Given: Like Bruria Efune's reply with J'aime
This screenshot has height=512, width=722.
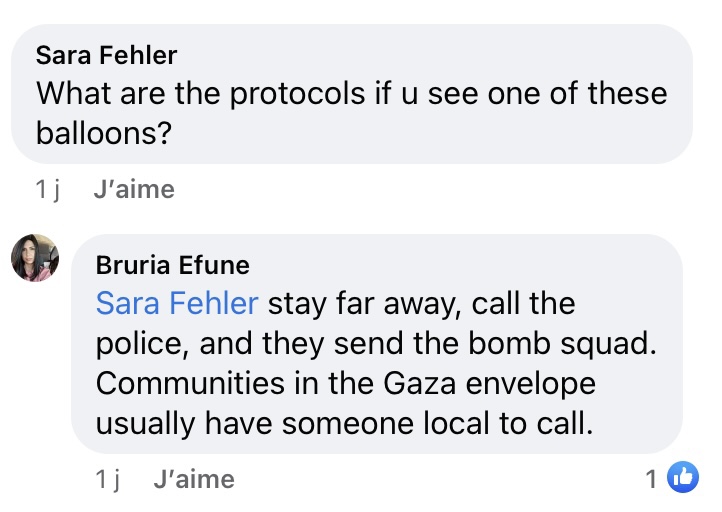Looking at the screenshot, I should [x=194, y=479].
